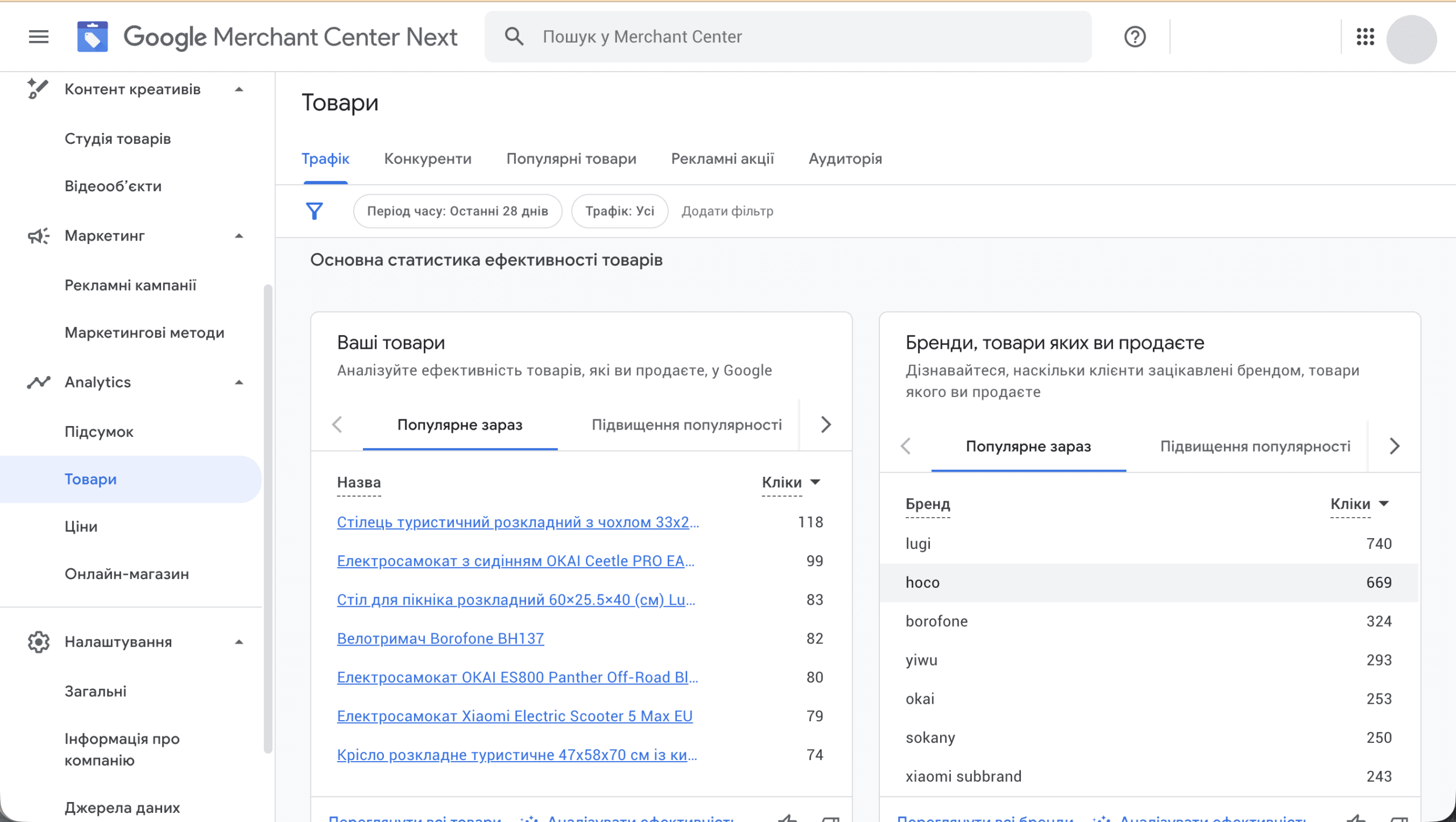Click the blue filter funnel icon
The height and width of the screenshot is (822, 1456).
315,211
